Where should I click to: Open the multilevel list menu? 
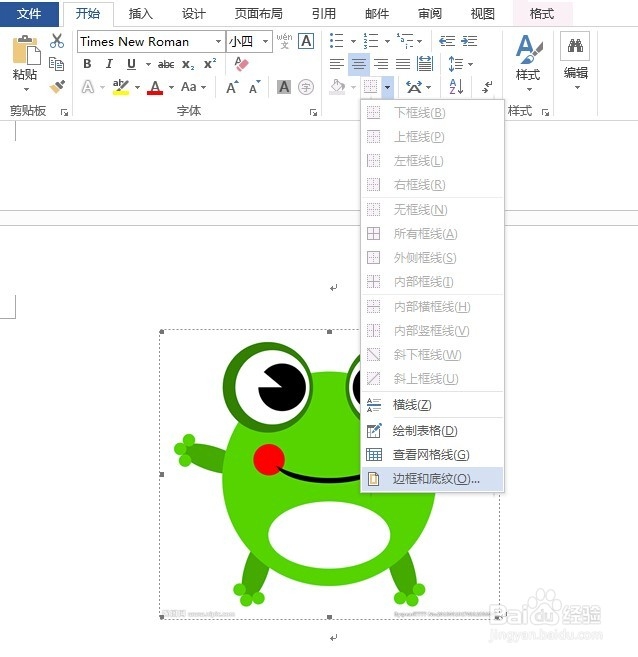coord(409,41)
